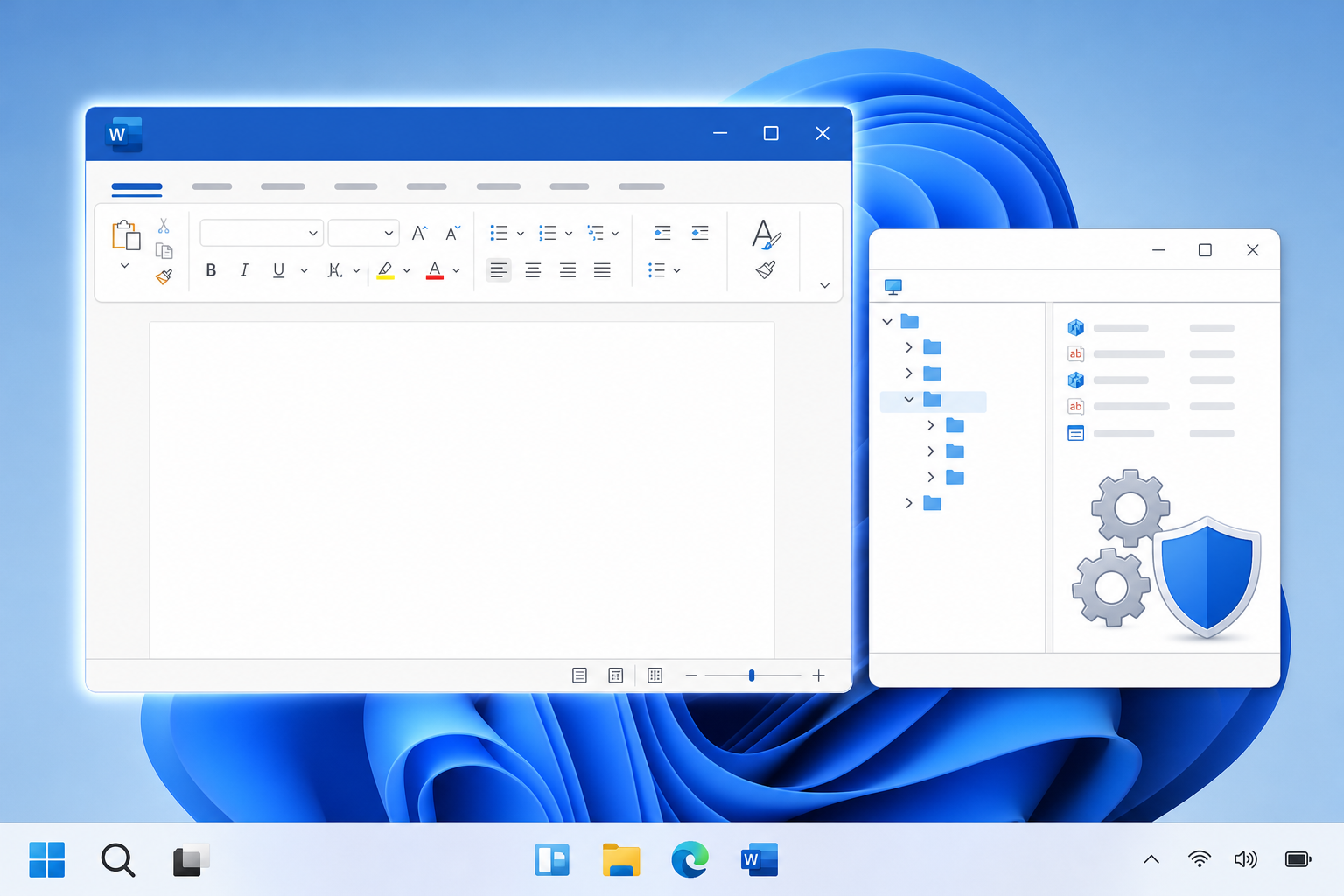Toggle left text alignment

pos(499,270)
